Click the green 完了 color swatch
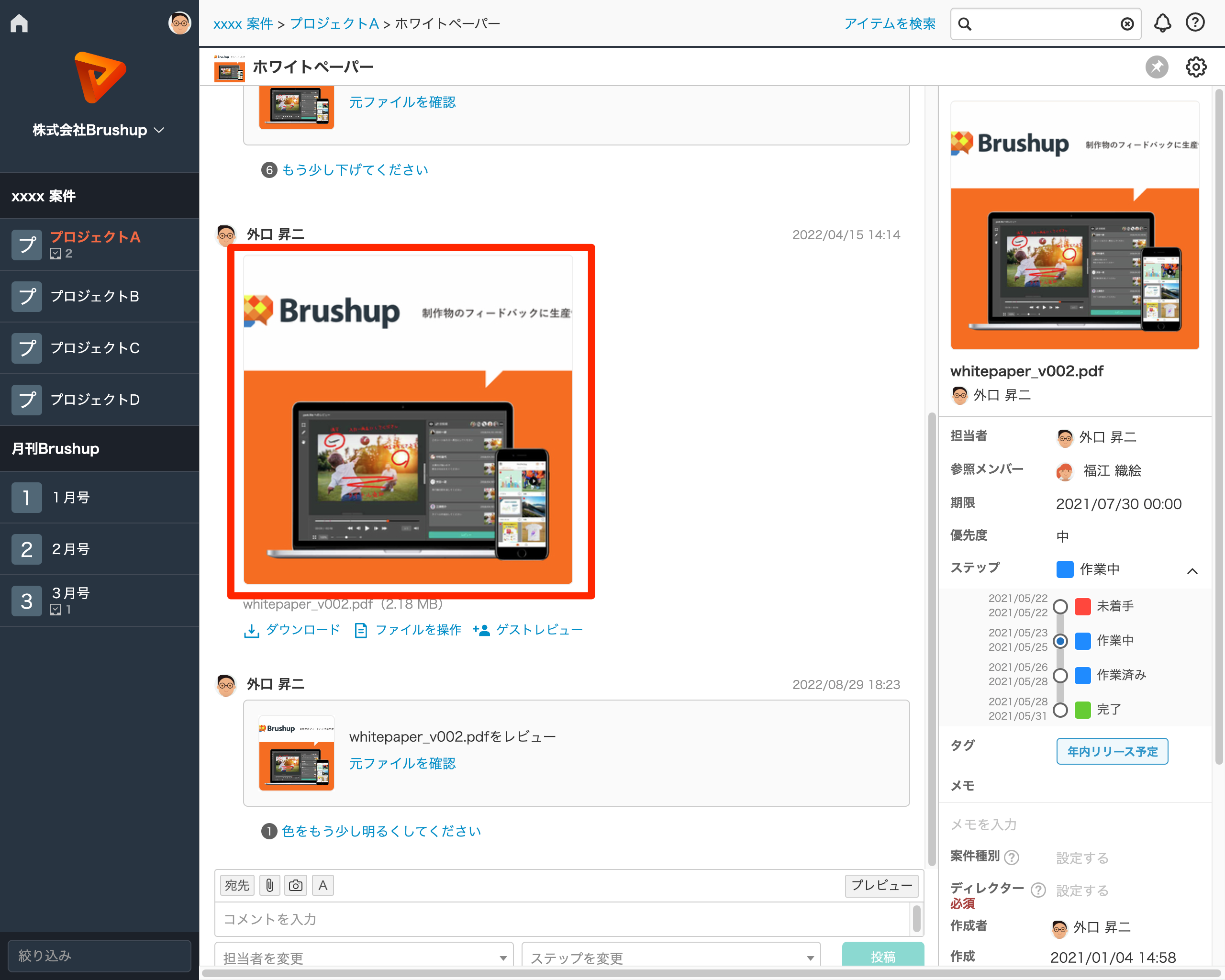The height and width of the screenshot is (980, 1225). [1083, 710]
